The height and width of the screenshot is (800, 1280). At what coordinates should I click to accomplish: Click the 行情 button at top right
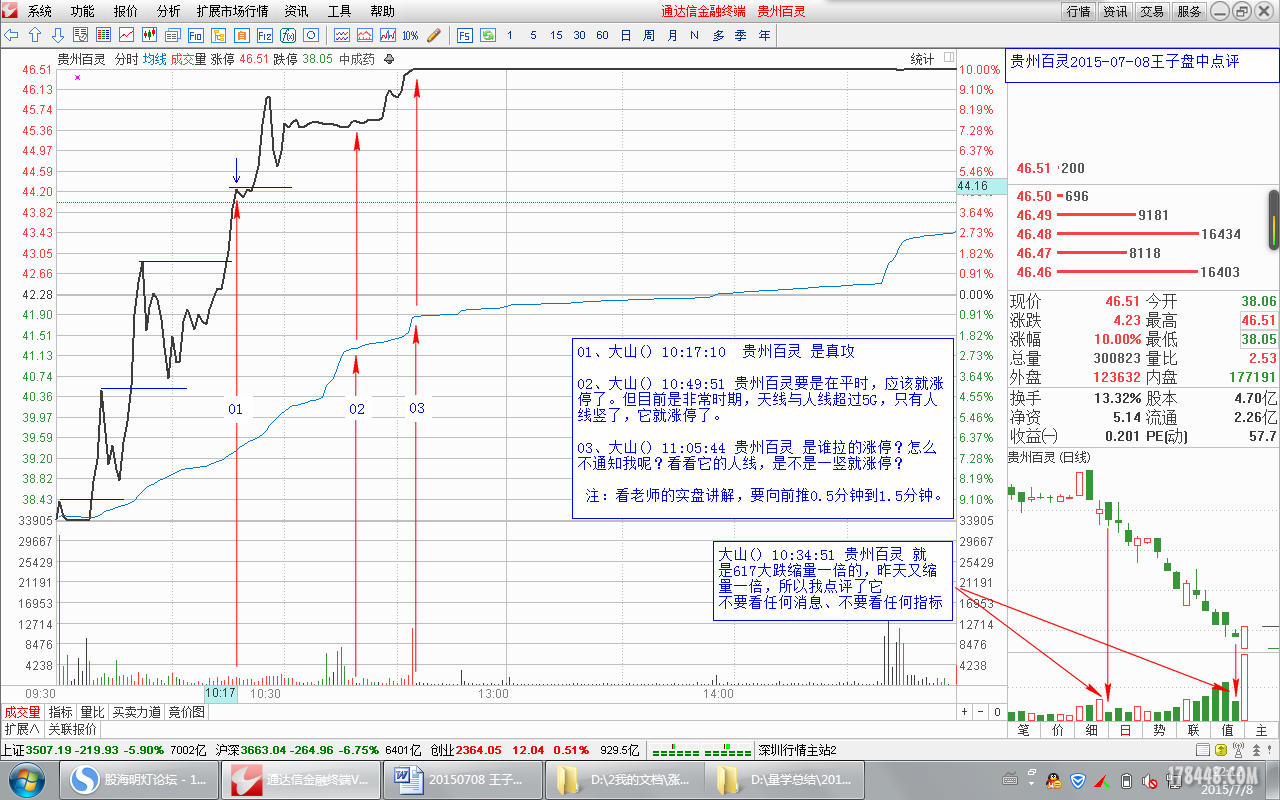click(x=1079, y=11)
